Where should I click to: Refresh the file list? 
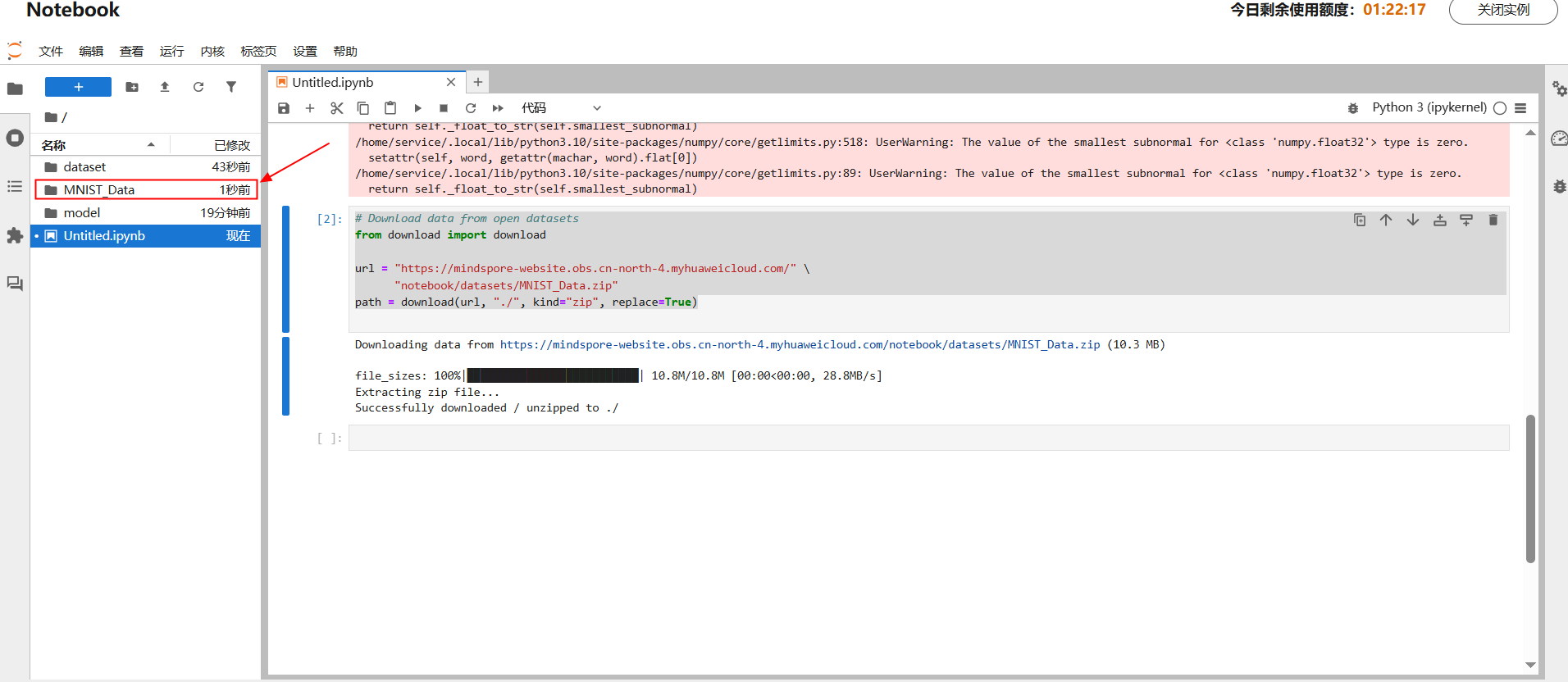198,87
